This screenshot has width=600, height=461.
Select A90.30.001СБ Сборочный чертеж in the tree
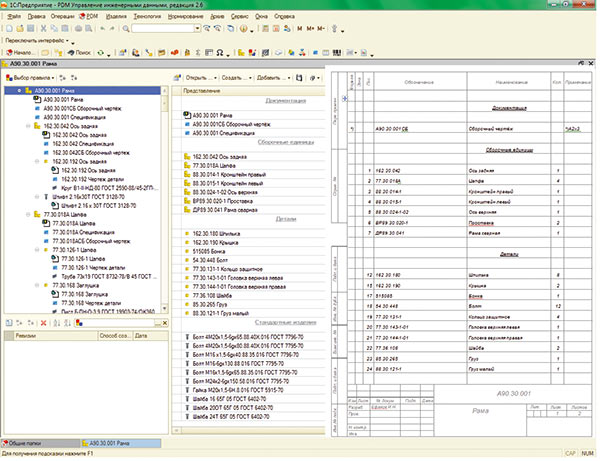[80, 107]
